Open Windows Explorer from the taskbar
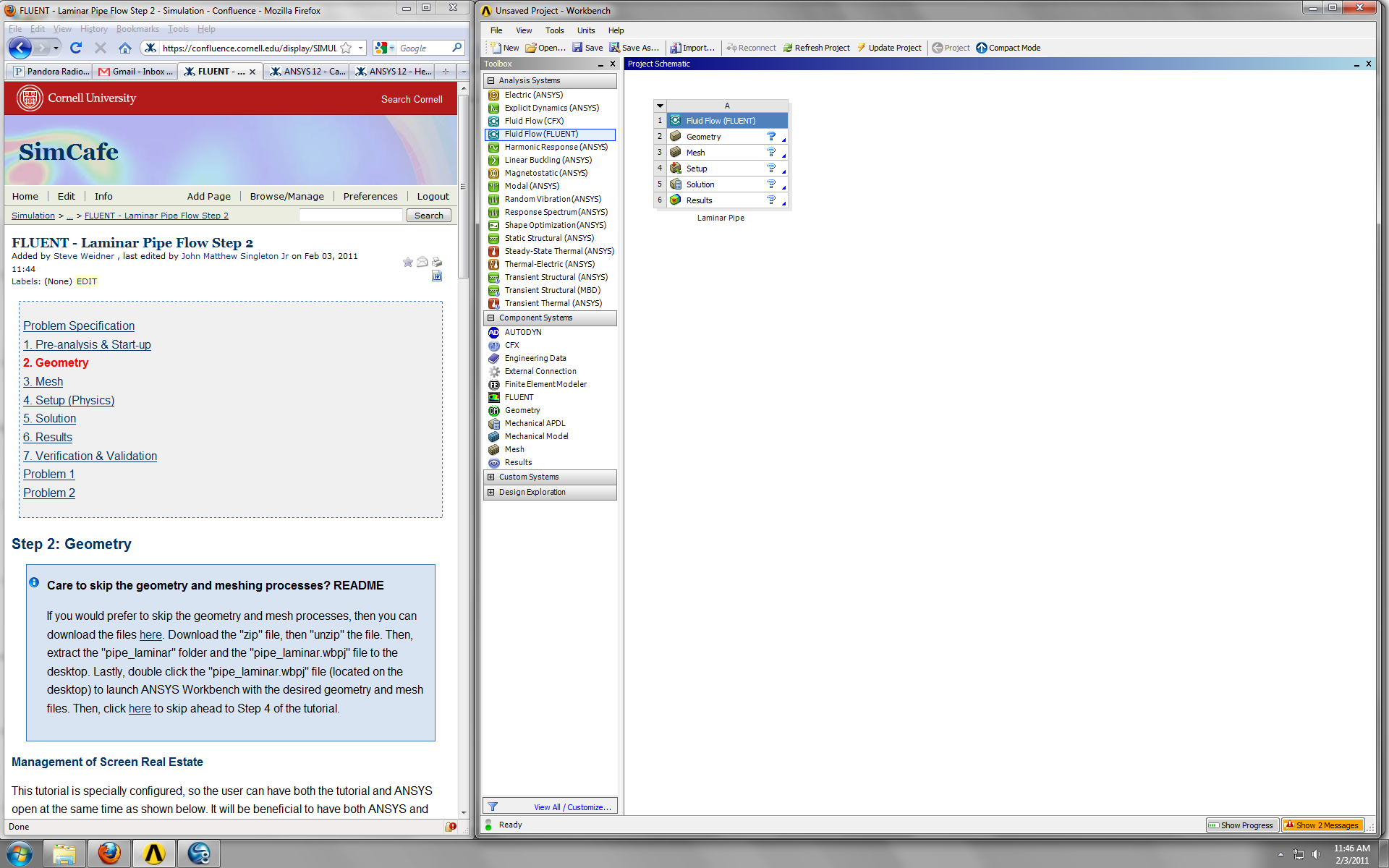Screen dimensions: 1389x868 (x=64, y=854)
